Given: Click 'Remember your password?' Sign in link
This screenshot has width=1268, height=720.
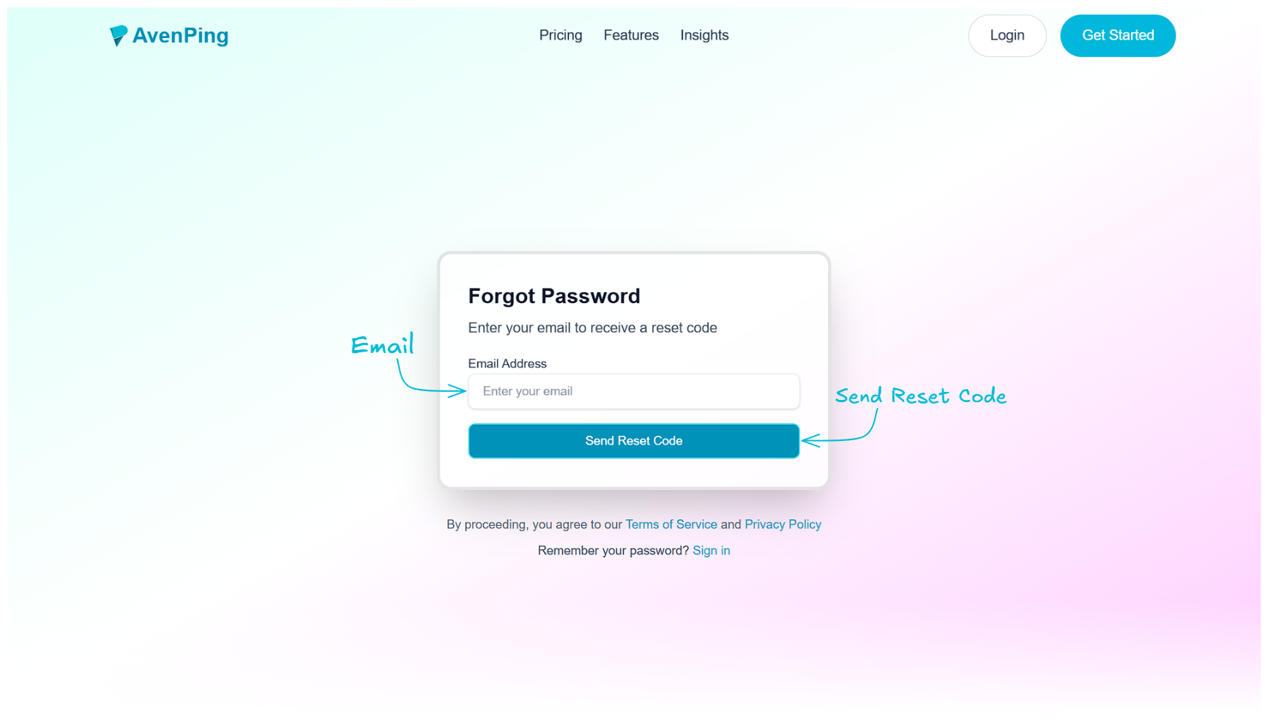Looking at the screenshot, I should coord(711,550).
